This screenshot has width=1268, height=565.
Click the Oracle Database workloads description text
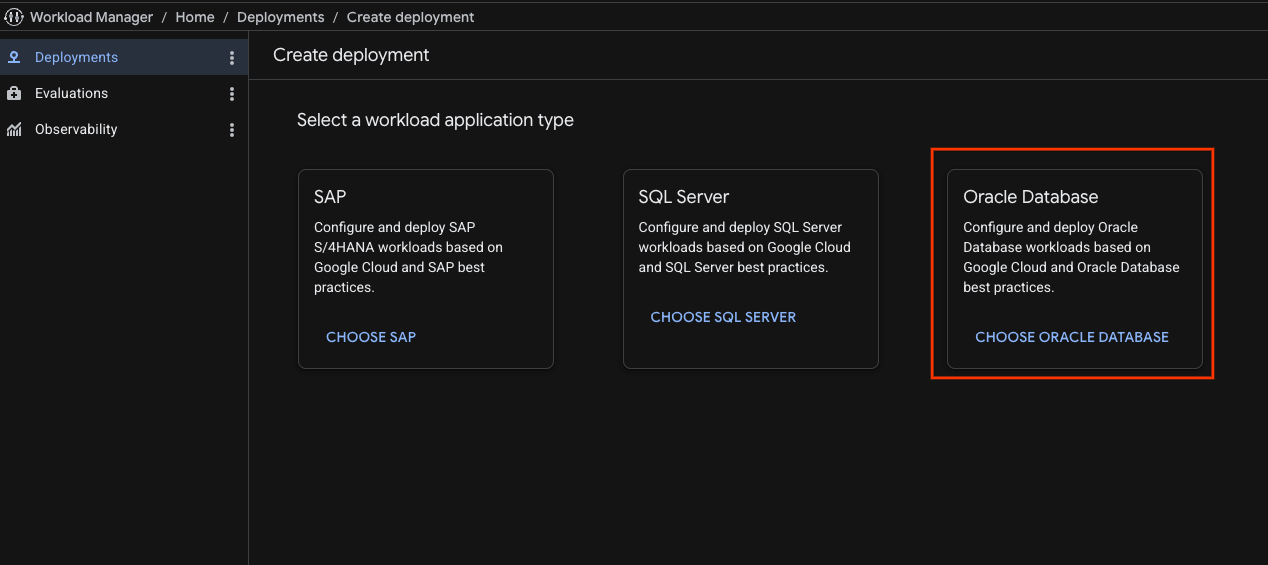click(1071, 257)
